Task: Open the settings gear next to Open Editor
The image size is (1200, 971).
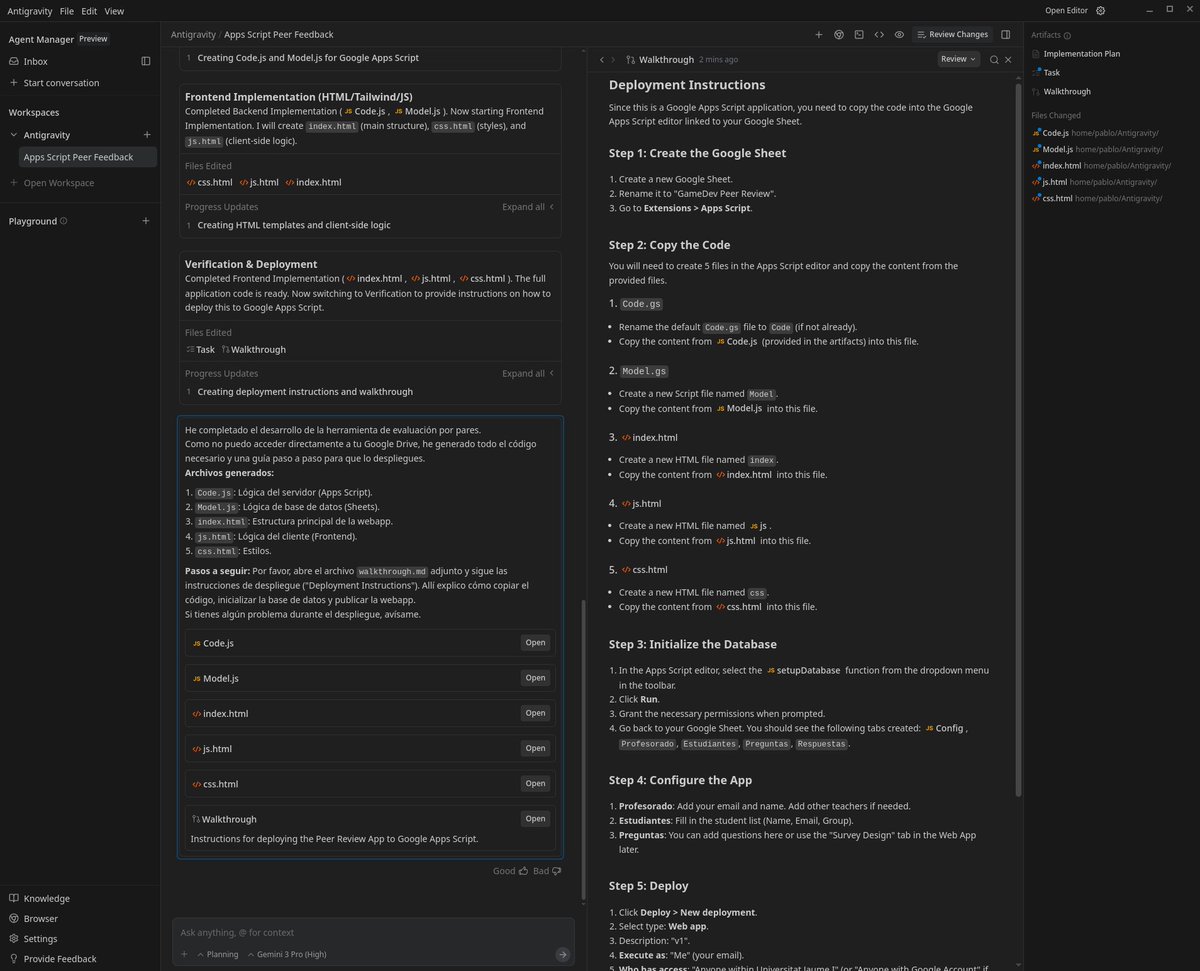Action: [x=1101, y=11]
